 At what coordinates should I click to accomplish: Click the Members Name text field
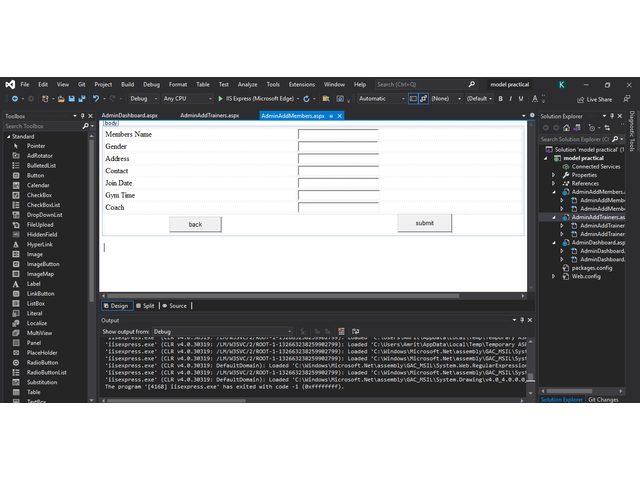pyautogui.click(x=338, y=134)
